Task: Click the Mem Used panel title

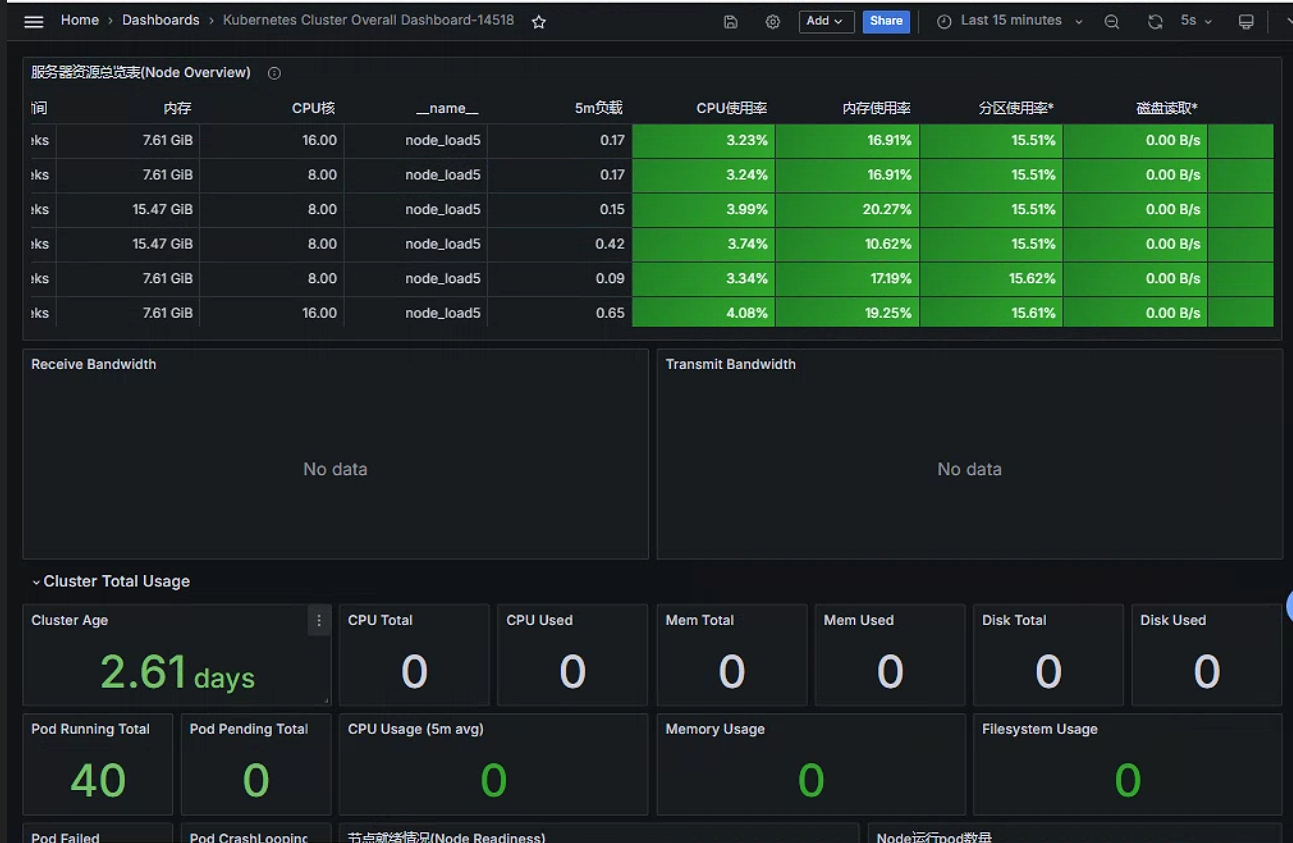Action: (859, 620)
